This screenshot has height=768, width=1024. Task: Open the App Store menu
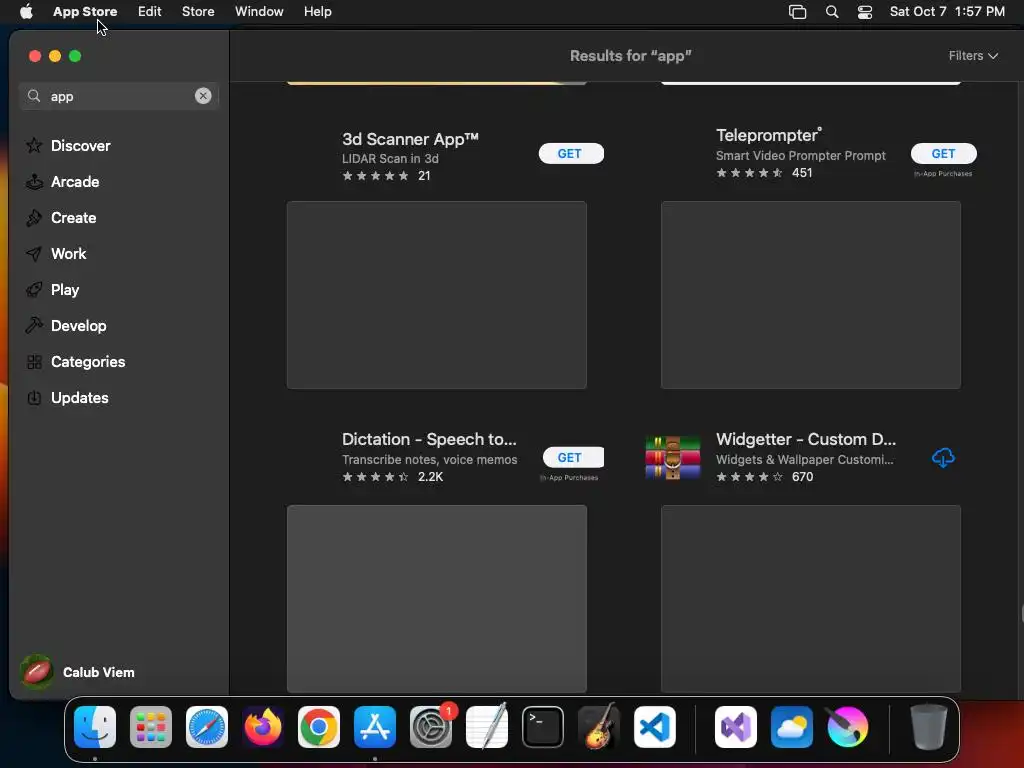click(85, 12)
